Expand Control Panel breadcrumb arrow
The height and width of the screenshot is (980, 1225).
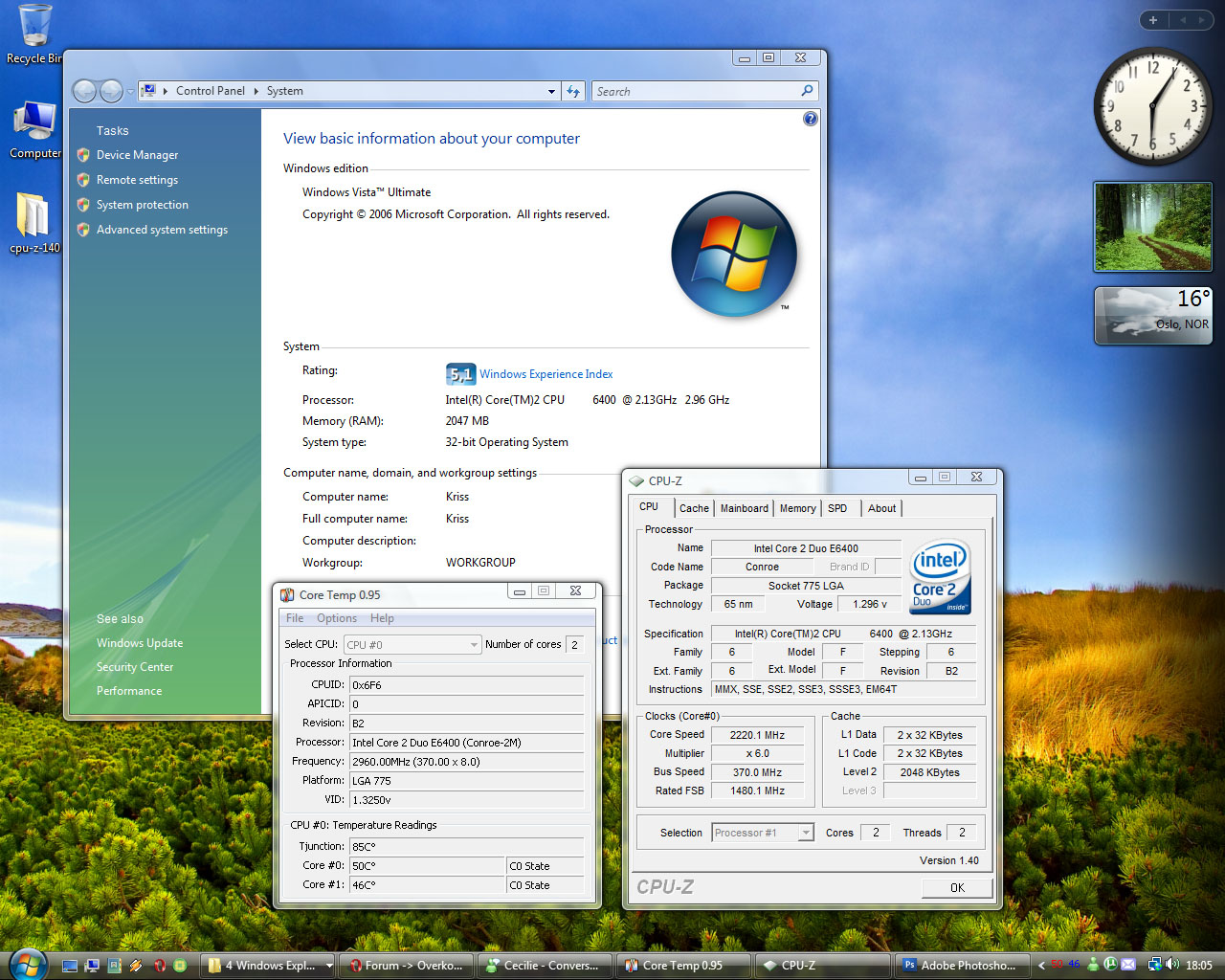pos(256,91)
